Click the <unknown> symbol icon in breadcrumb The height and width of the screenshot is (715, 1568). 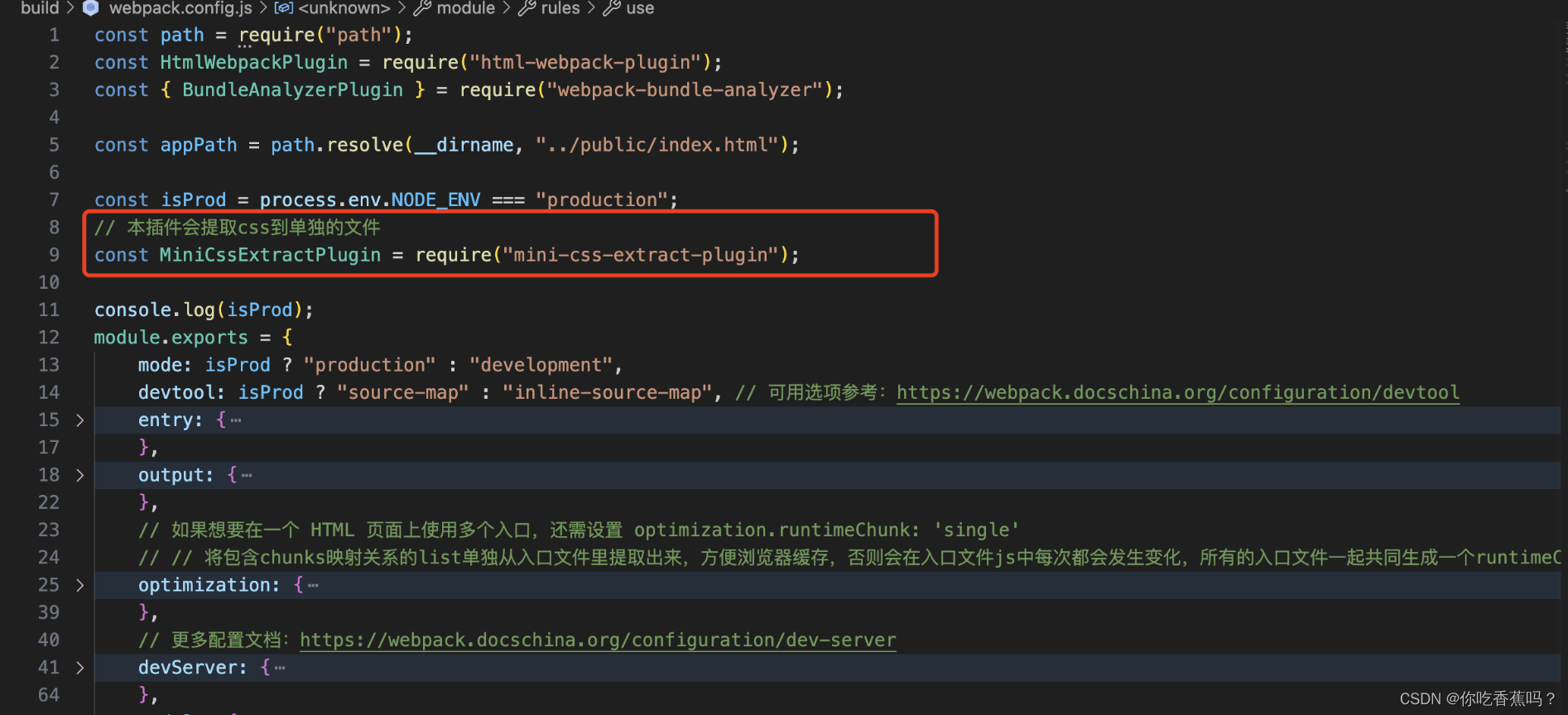[283, 8]
